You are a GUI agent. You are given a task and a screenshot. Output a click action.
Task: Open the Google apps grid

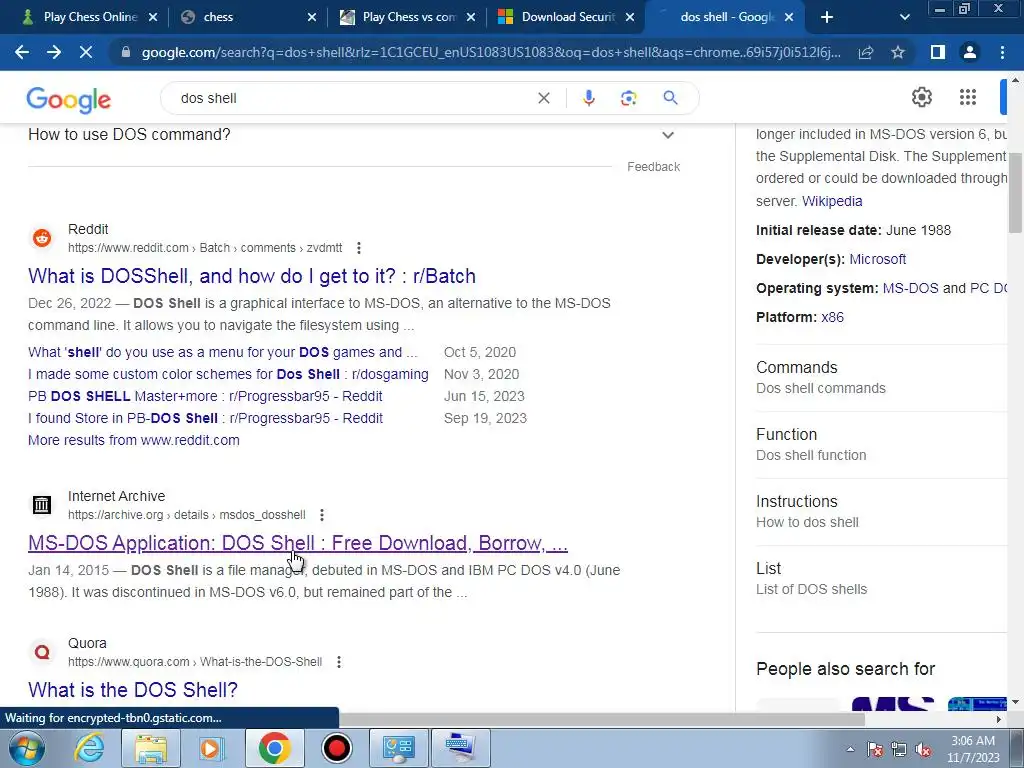[968, 97]
